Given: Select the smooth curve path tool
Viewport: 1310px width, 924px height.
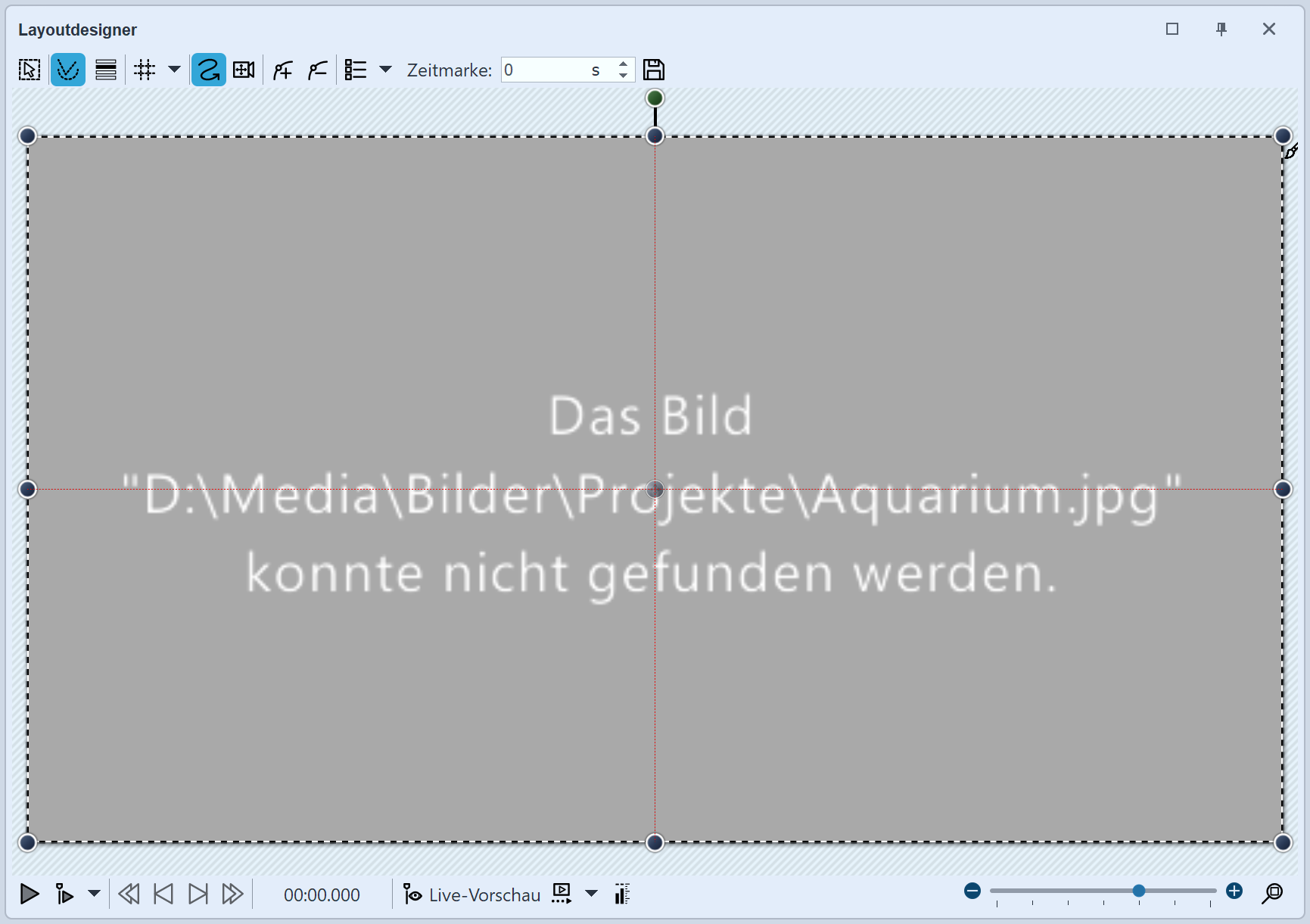Looking at the screenshot, I should [x=208, y=70].
